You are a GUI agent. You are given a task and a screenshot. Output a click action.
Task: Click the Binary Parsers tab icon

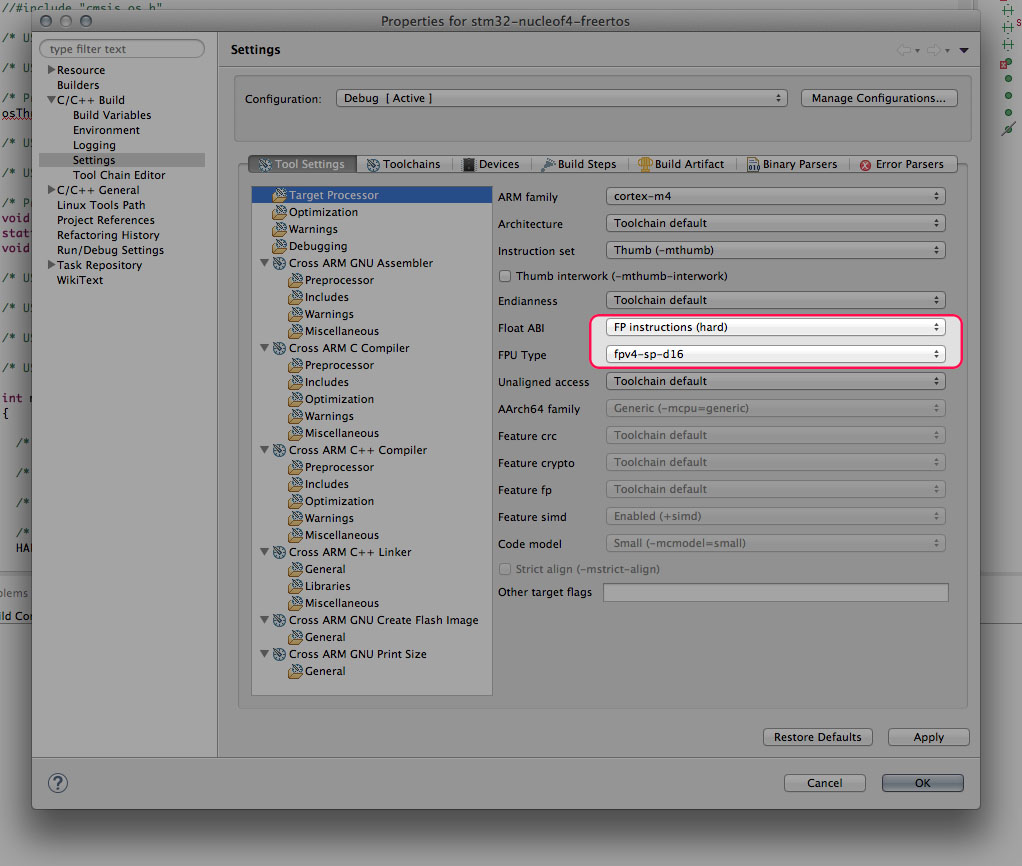[x=753, y=164]
